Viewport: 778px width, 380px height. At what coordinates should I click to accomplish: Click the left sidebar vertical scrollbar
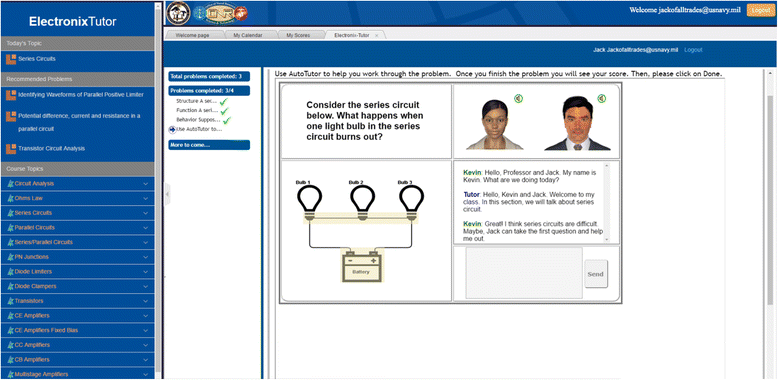click(x=159, y=189)
